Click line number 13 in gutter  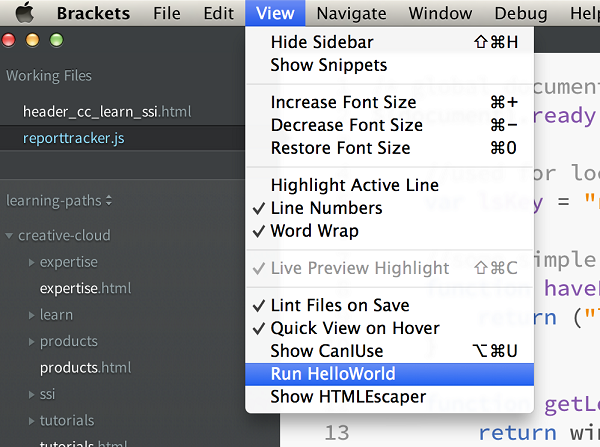337,433
